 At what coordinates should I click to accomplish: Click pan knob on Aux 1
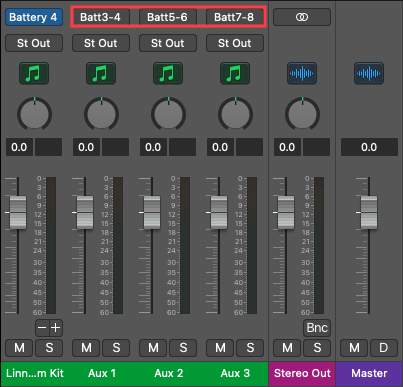(101, 114)
